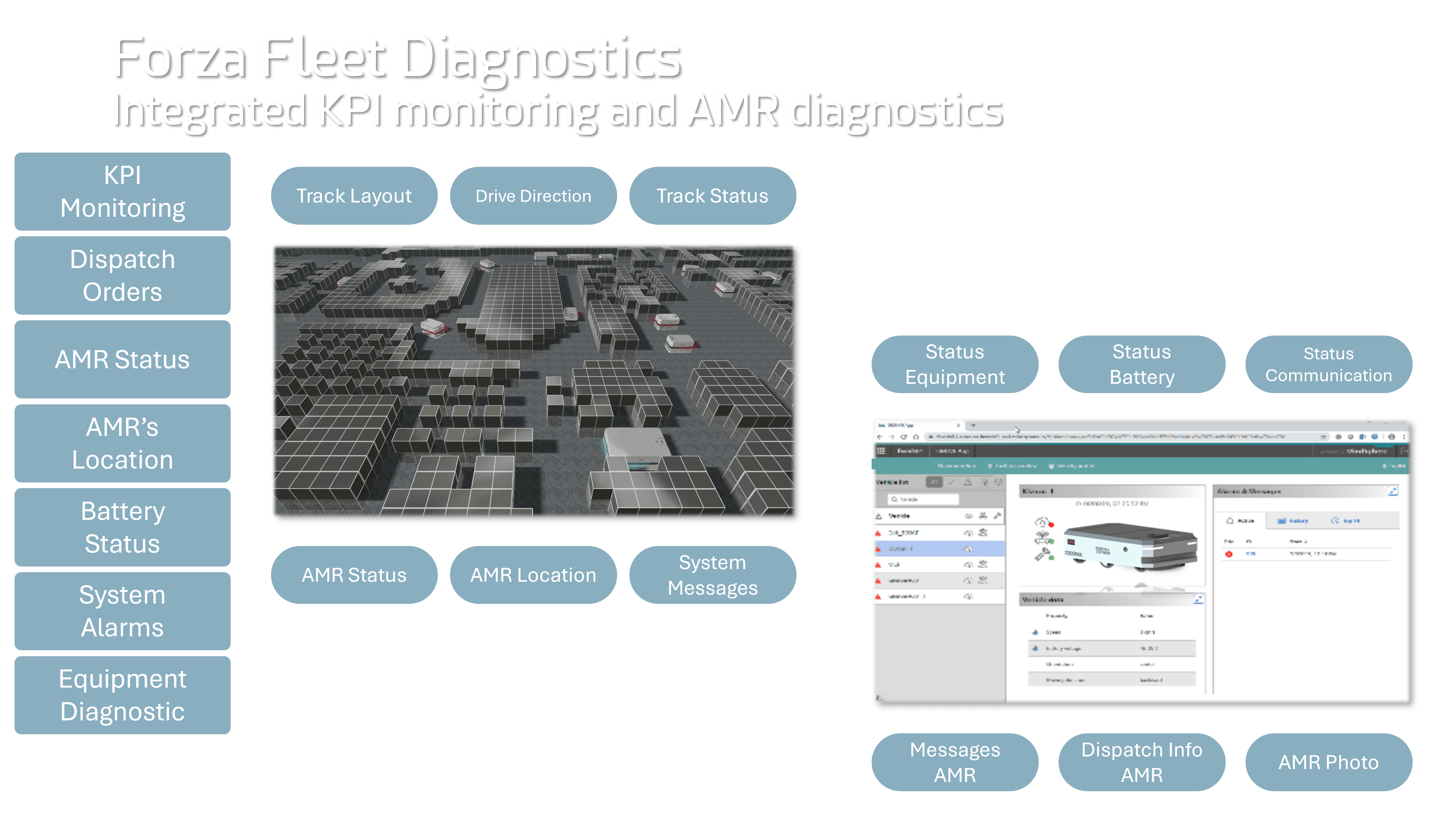Click the red alarm icon in alarm row
Screen dimensions: 1456x819
pyautogui.click(x=1228, y=554)
